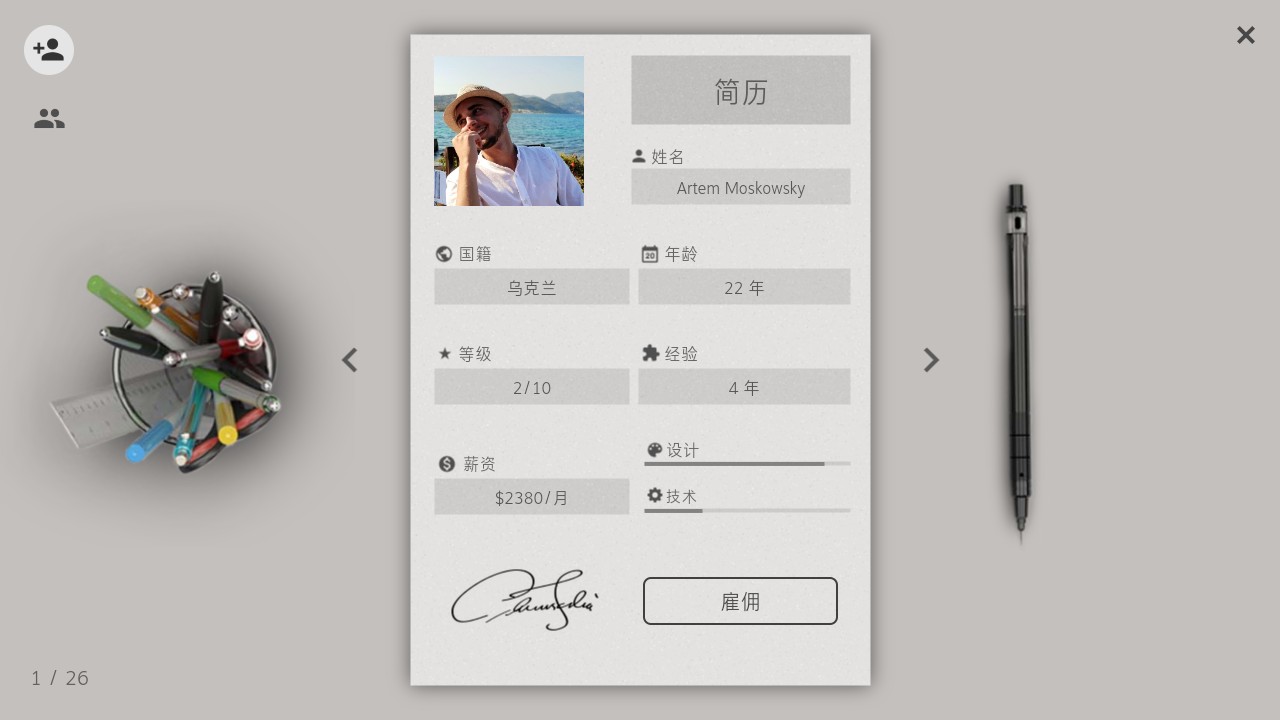The width and height of the screenshot is (1280, 720).
Task: Click the dollar coin icon beside 薪资
Action: (x=447, y=464)
